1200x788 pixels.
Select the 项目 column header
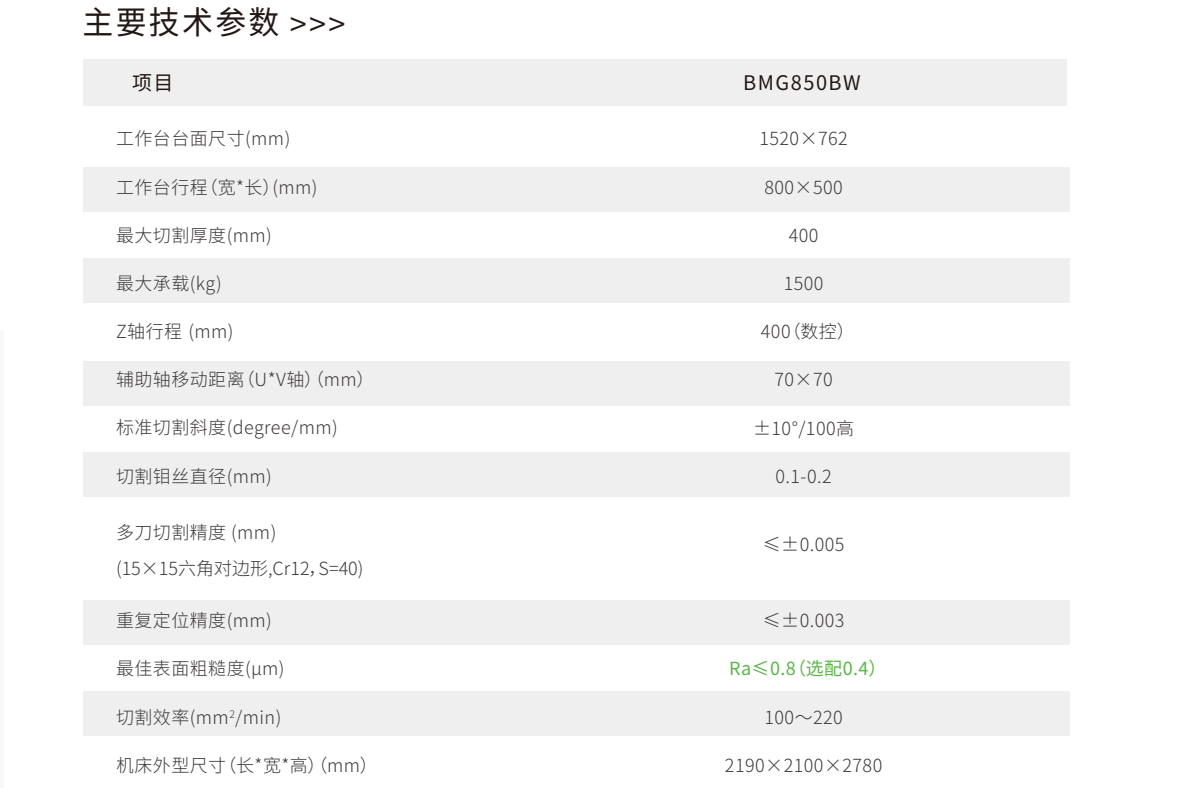pyautogui.click(x=152, y=84)
